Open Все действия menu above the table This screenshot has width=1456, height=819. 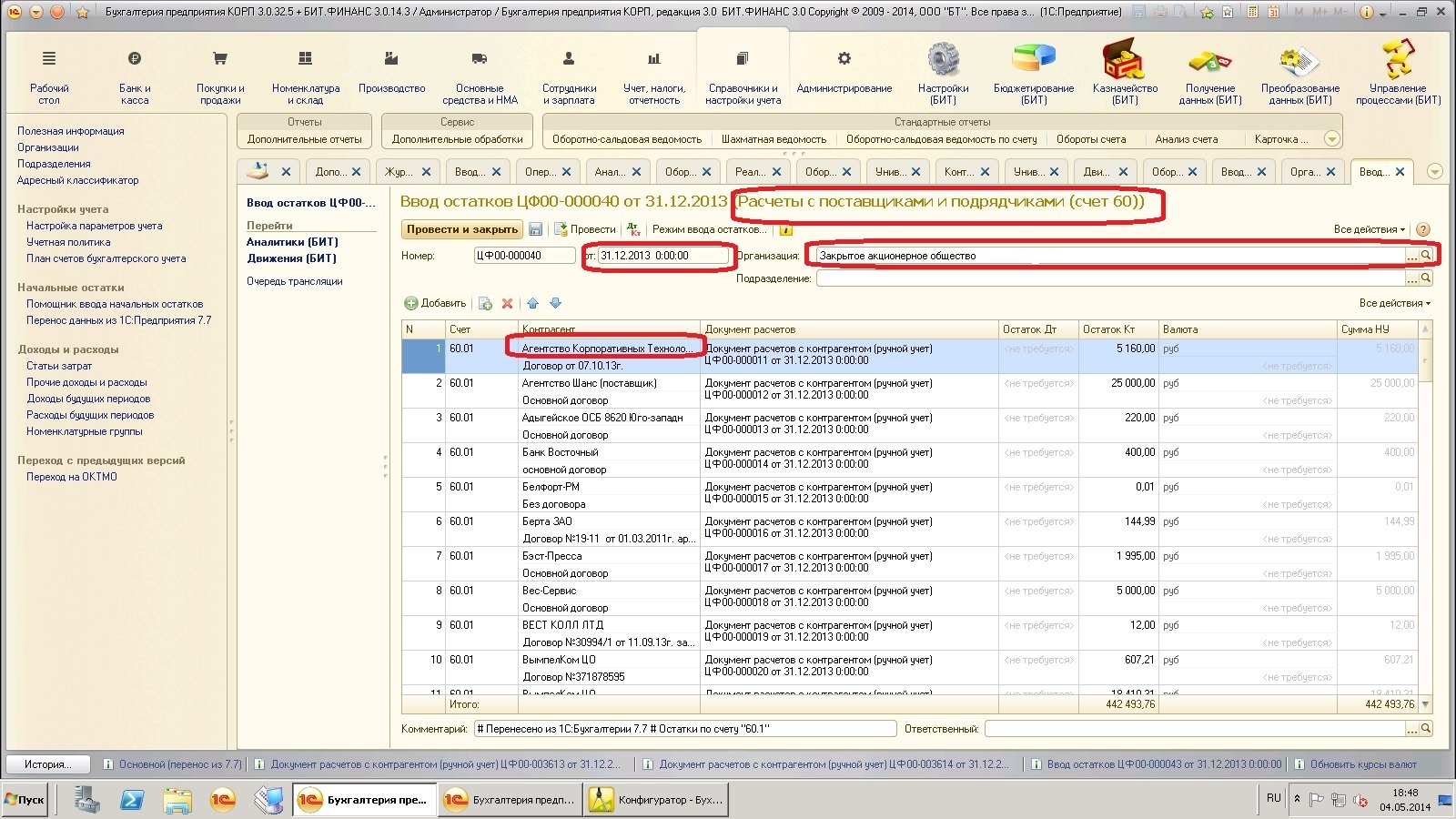click(x=1394, y=303)
